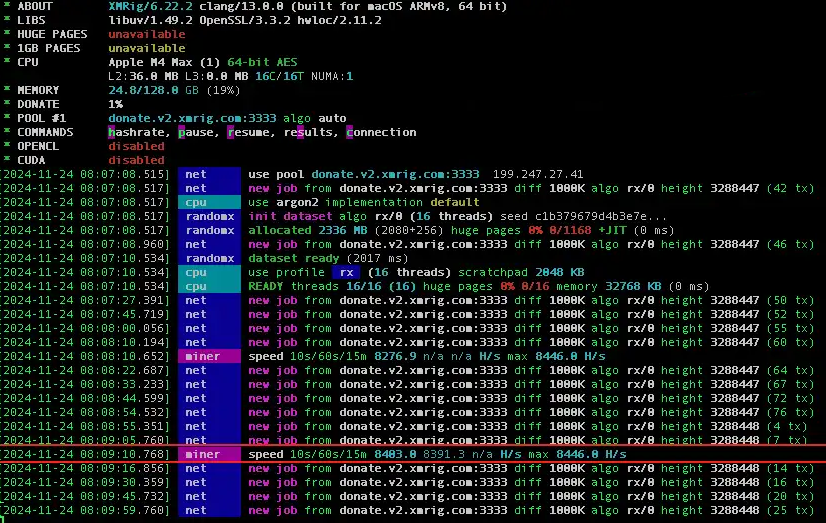Image resolution: width=826 pixels, height=523 pixels.
Task: Click the POOL #1 donate.v2.xmrig.com:3333 address
Action: (192, 118)
